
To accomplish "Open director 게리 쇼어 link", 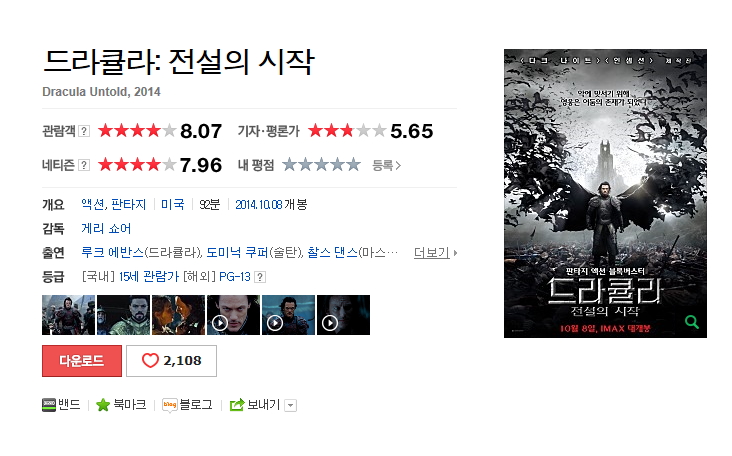I will [106, 229].
